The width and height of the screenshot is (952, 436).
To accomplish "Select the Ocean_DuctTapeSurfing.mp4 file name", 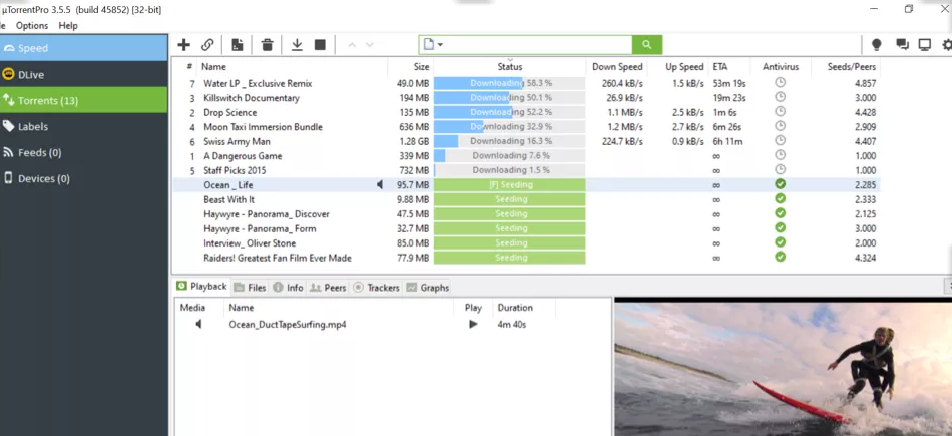I will 287,325.
